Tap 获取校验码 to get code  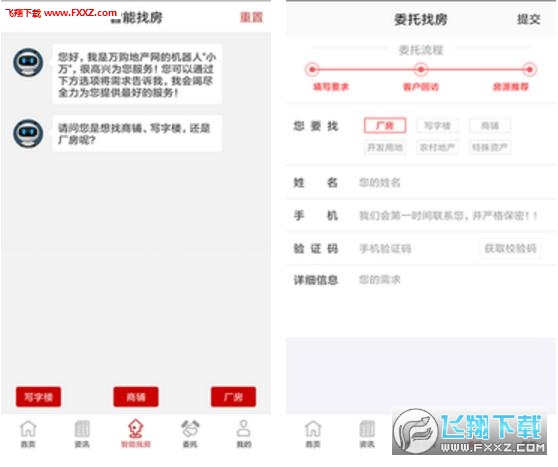(511, 248)
